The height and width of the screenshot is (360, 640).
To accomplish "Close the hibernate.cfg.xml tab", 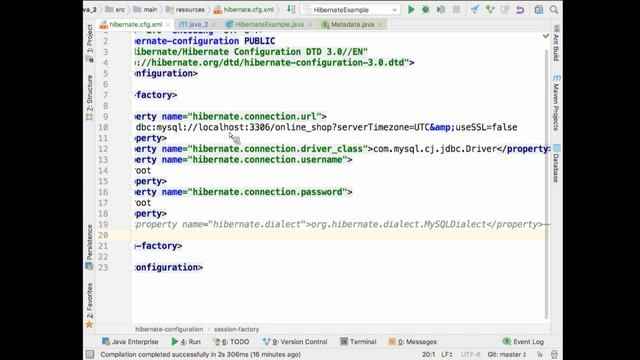I will click(x=168, y=25).
